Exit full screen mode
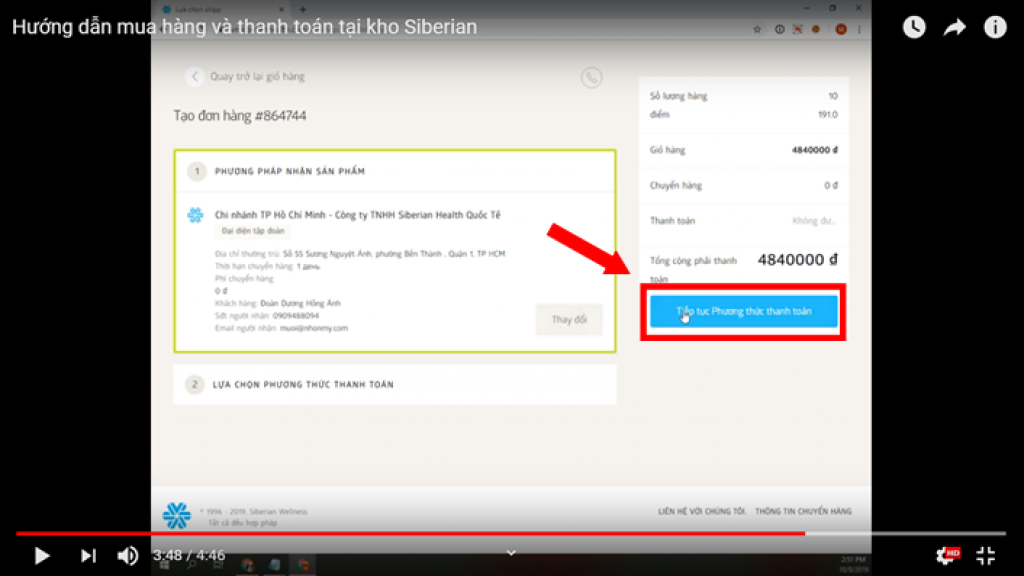 (x=986, y=555)
